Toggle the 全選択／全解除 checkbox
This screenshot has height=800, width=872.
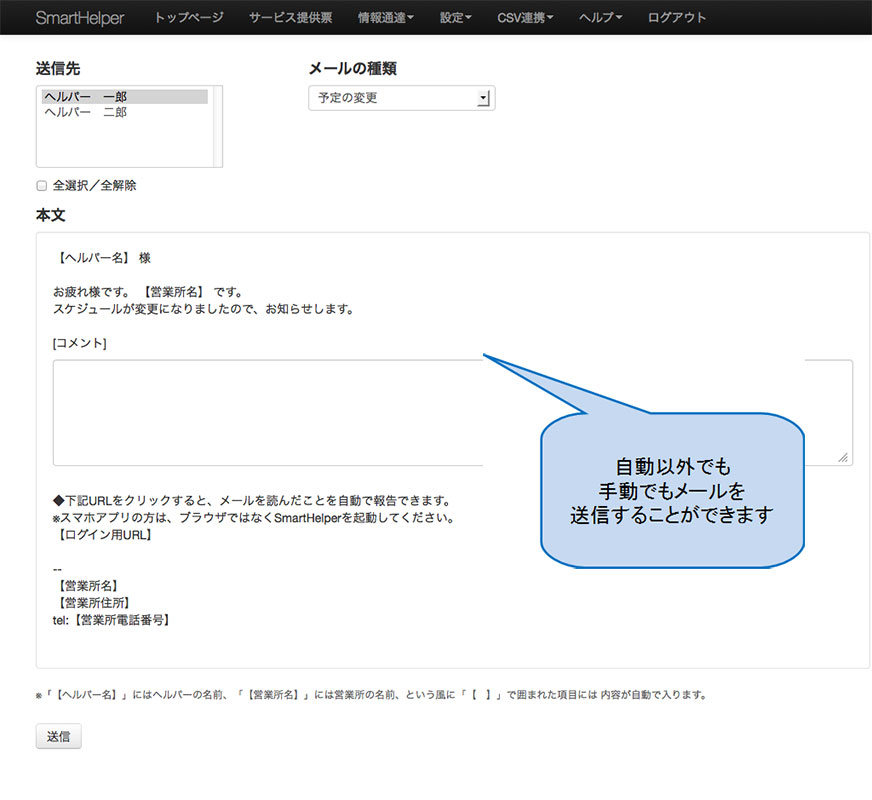coord(42,186)
